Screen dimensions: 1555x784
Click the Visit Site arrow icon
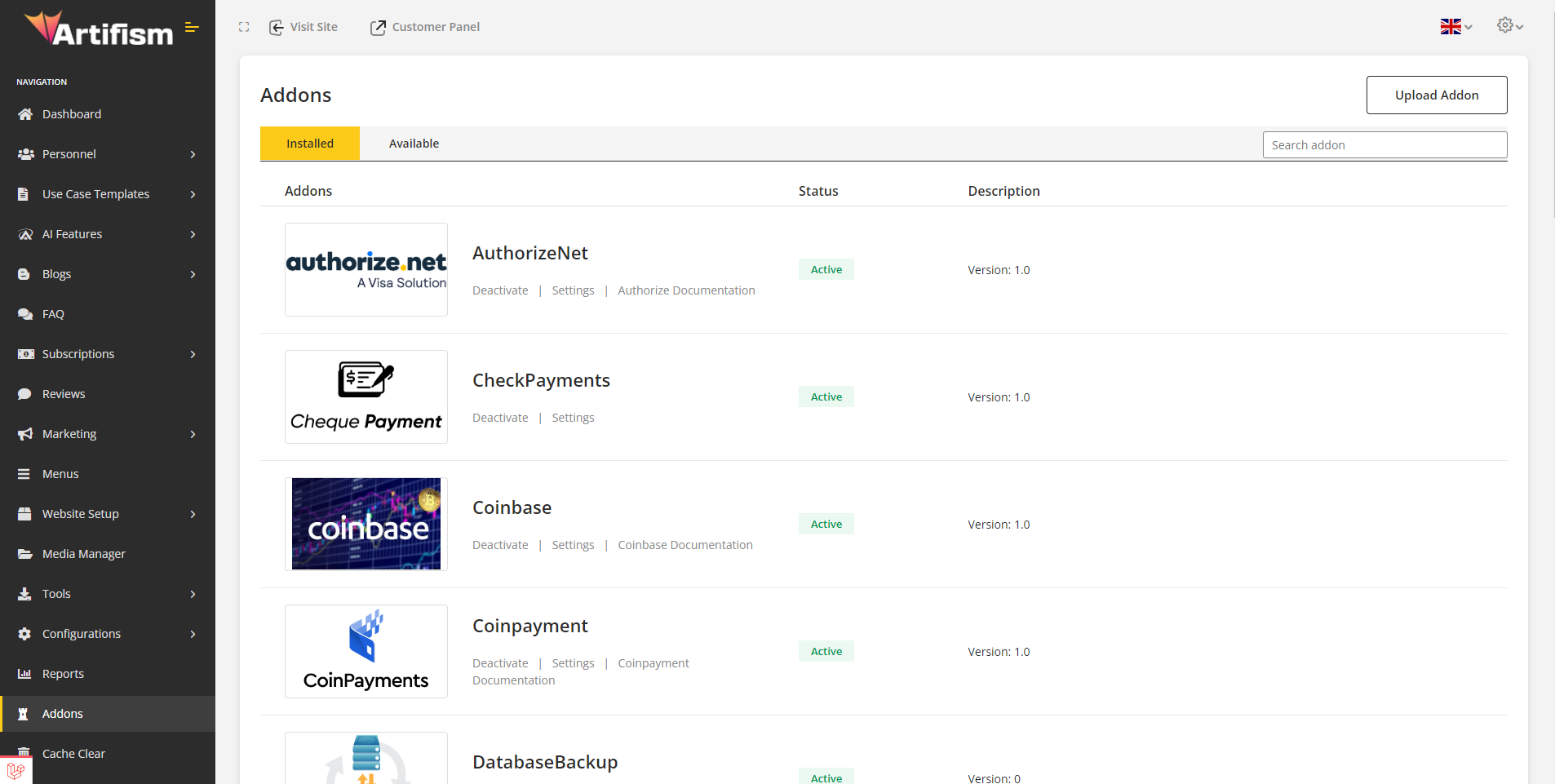tap(277, 28)
